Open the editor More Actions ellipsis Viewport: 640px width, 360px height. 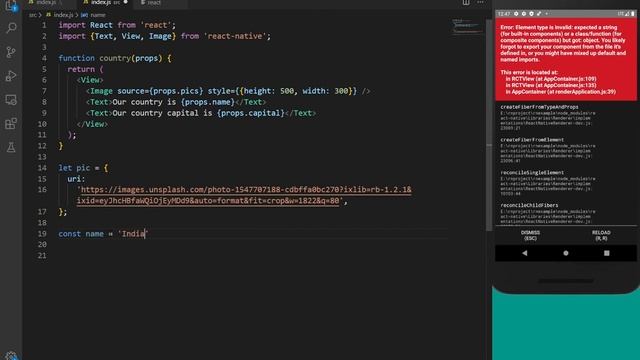pos(481,2)
